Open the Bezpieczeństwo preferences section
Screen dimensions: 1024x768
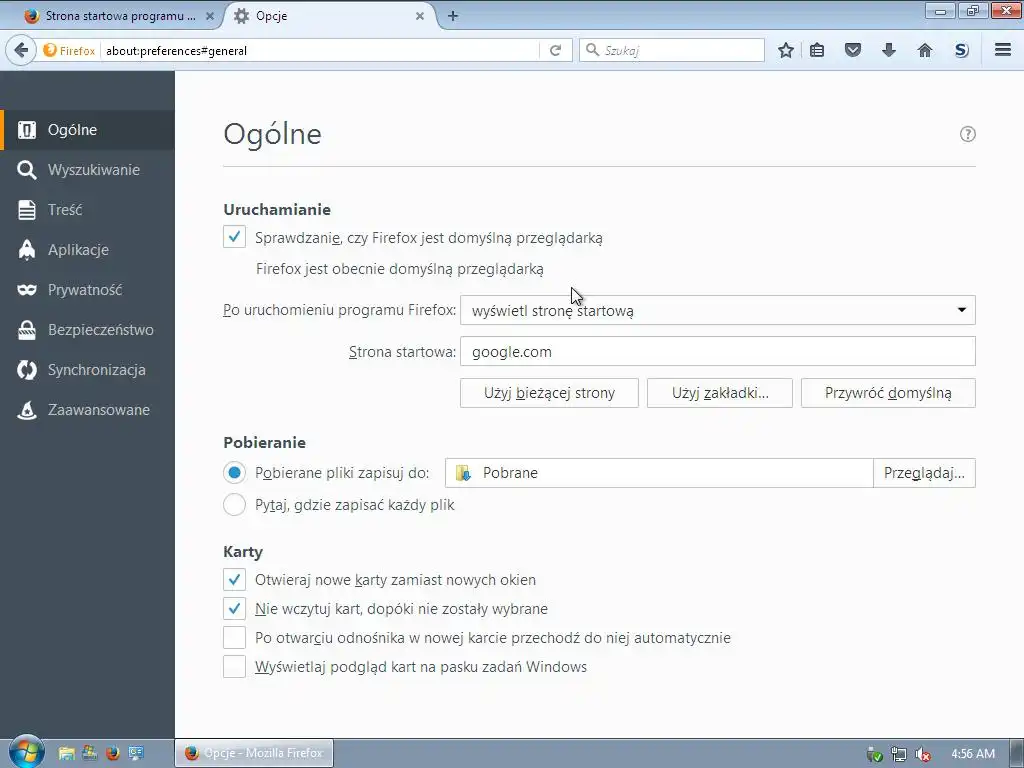coord(88,330)
